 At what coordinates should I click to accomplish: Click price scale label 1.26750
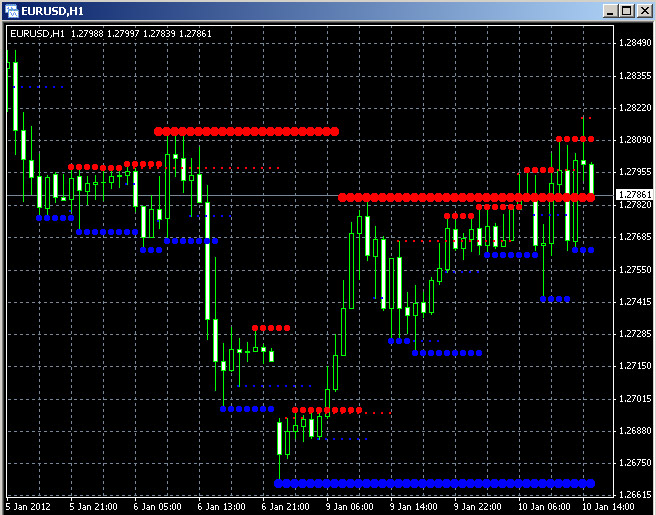[x=635, y=463]
